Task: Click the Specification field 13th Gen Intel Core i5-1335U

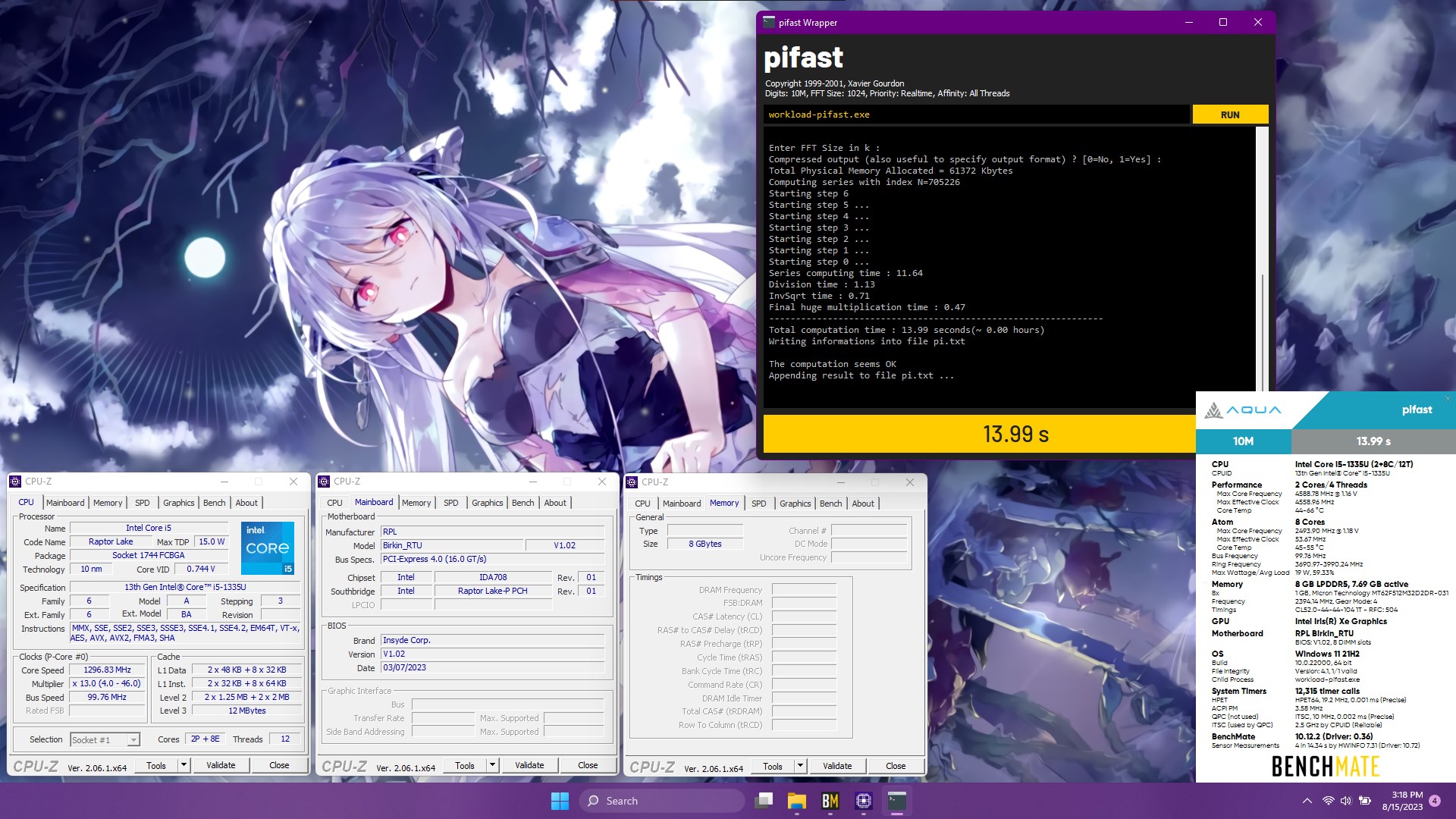Action: point(185,587)
